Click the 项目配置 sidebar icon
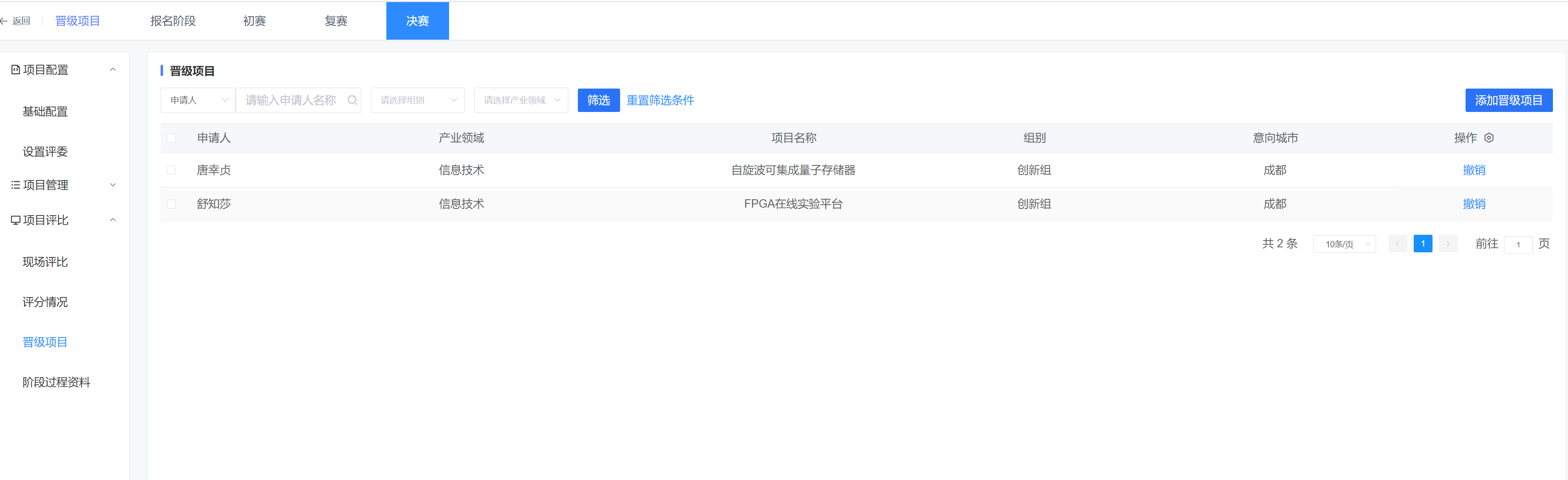The image size is (1568, 480). pyautogui.click(x=15, y=70)
